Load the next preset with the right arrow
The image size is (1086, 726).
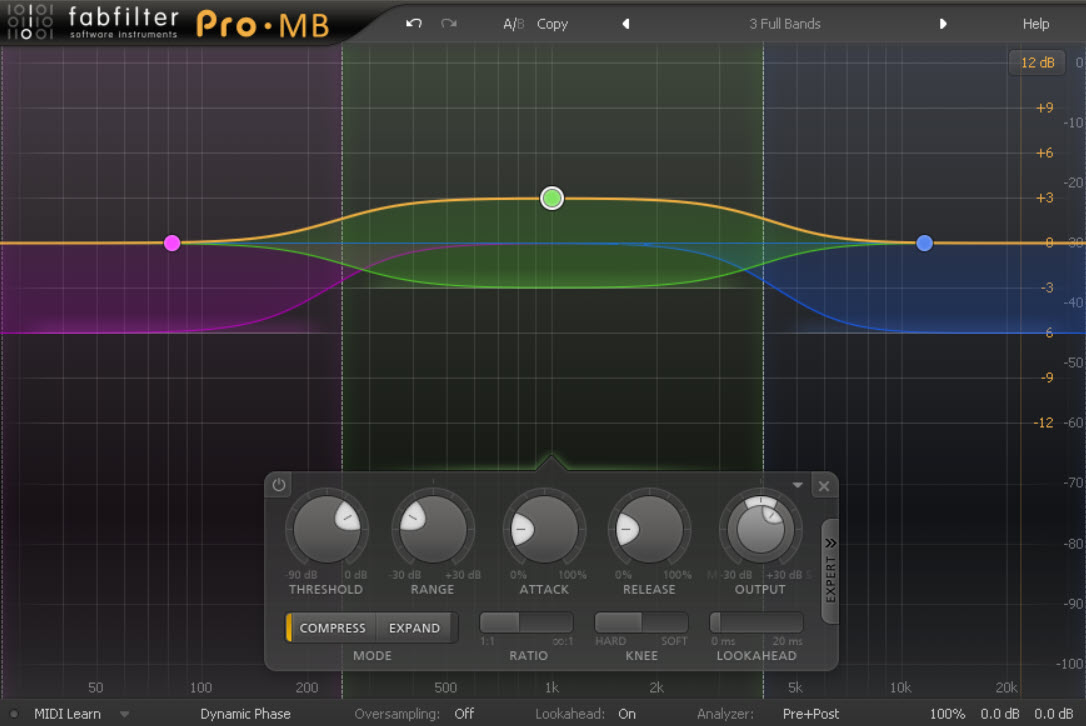(x=943, y=24)
